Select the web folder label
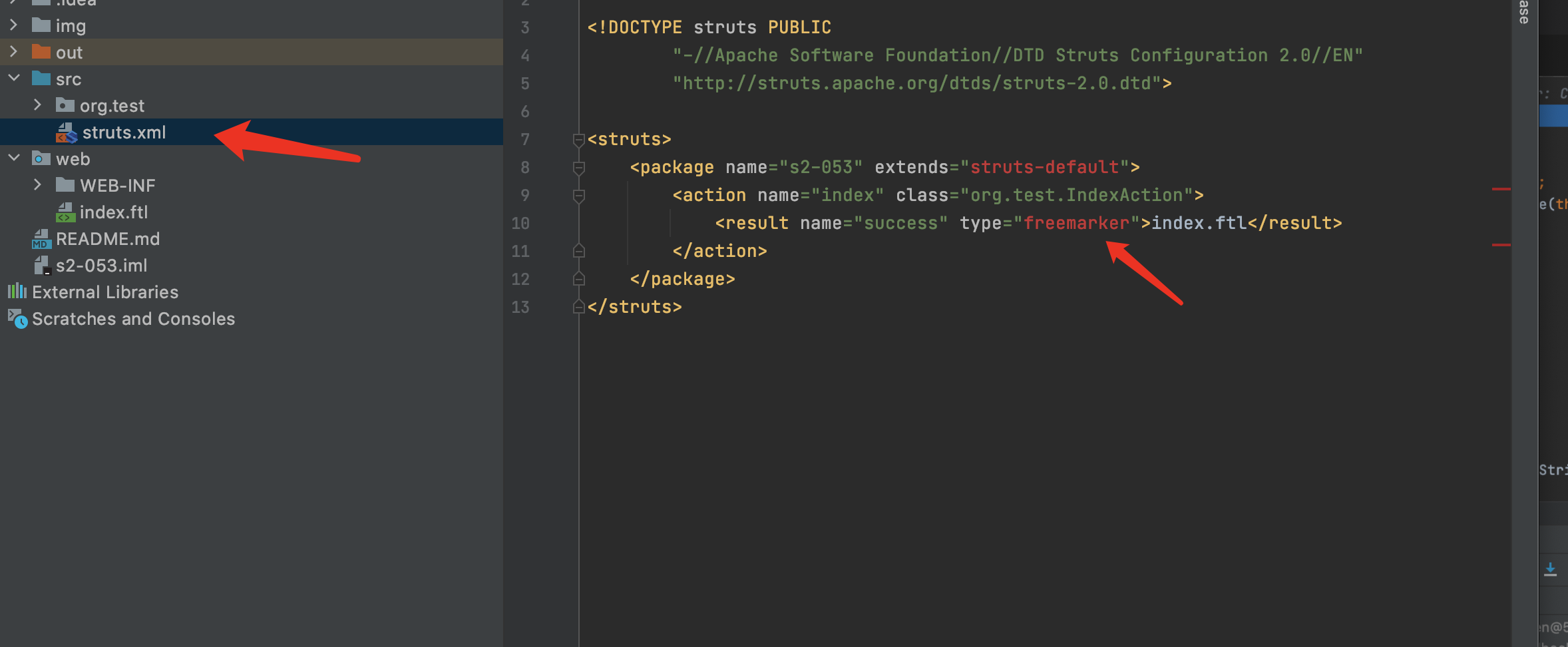Viewport: 1568px width, 647px height. (73, 159)
